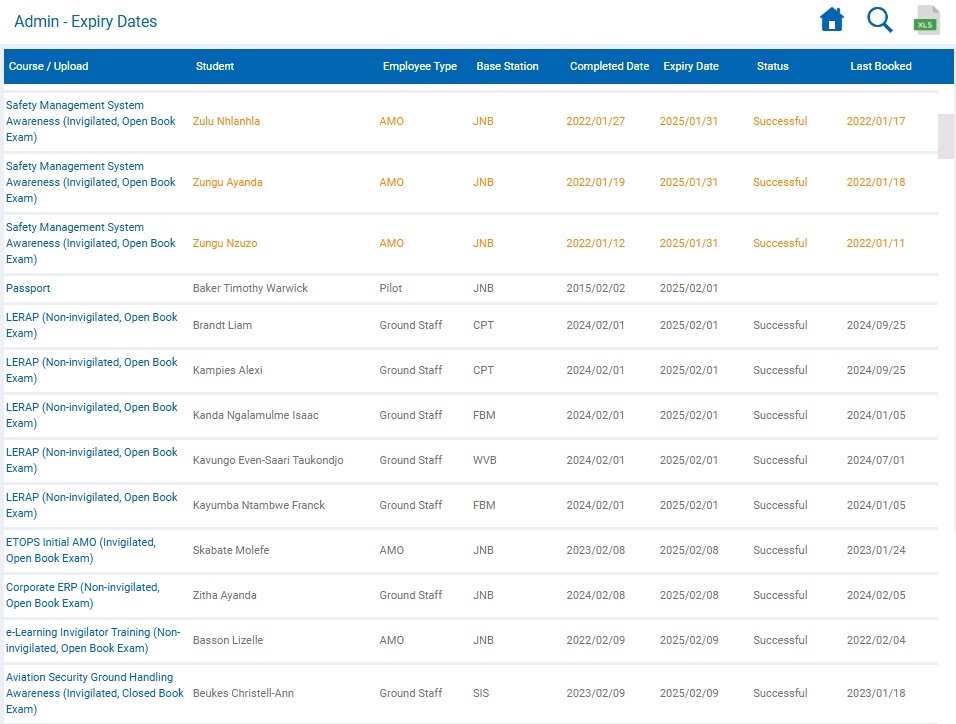Sort by Completed Date column header

pos(609,66)
